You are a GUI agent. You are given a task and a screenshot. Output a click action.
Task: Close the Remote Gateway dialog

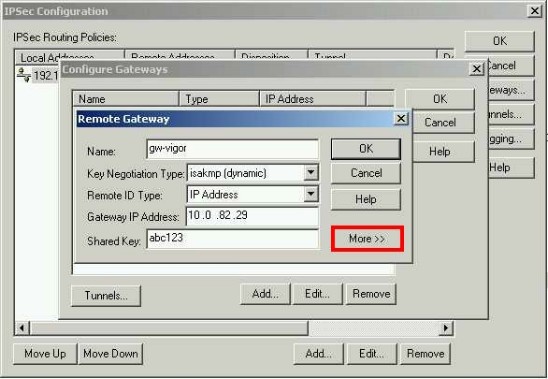coord(401,119)
